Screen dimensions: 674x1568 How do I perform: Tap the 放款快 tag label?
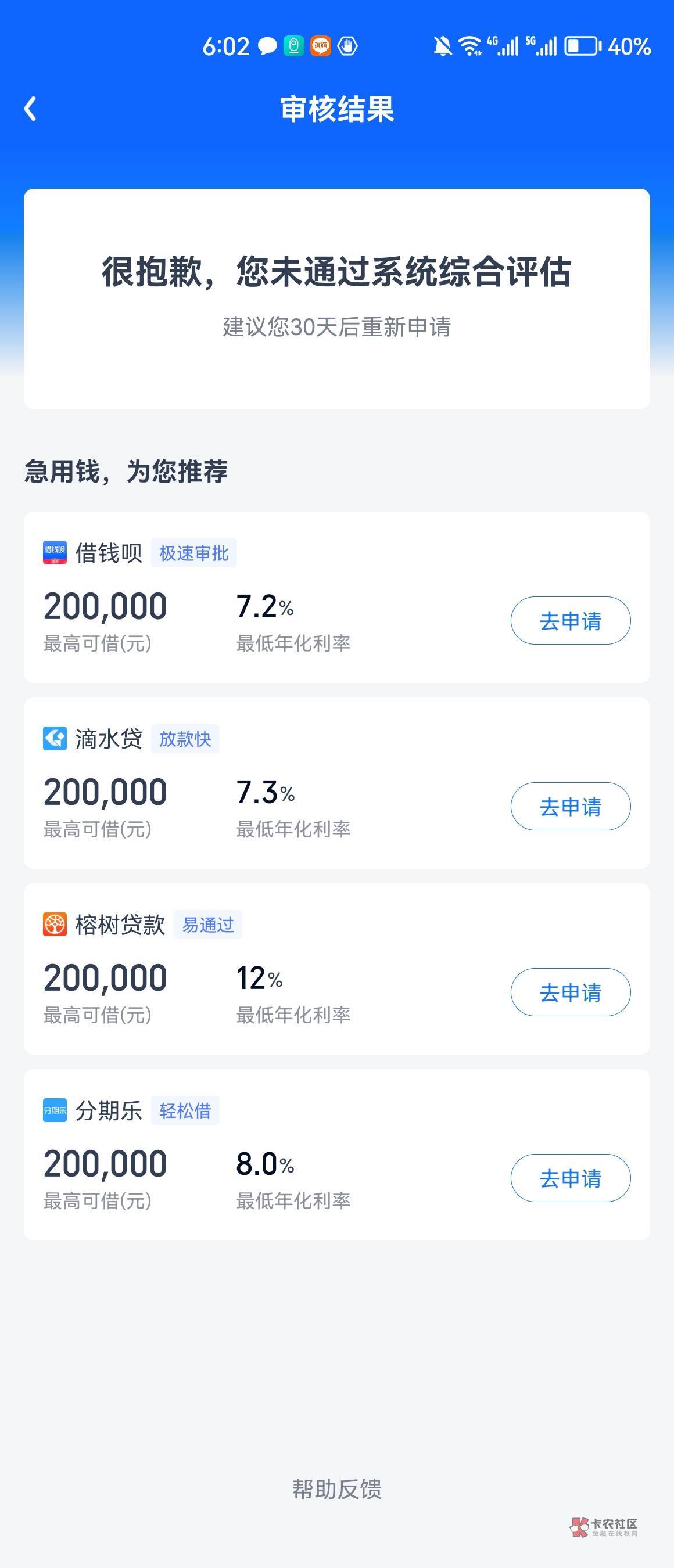[185, 738]
